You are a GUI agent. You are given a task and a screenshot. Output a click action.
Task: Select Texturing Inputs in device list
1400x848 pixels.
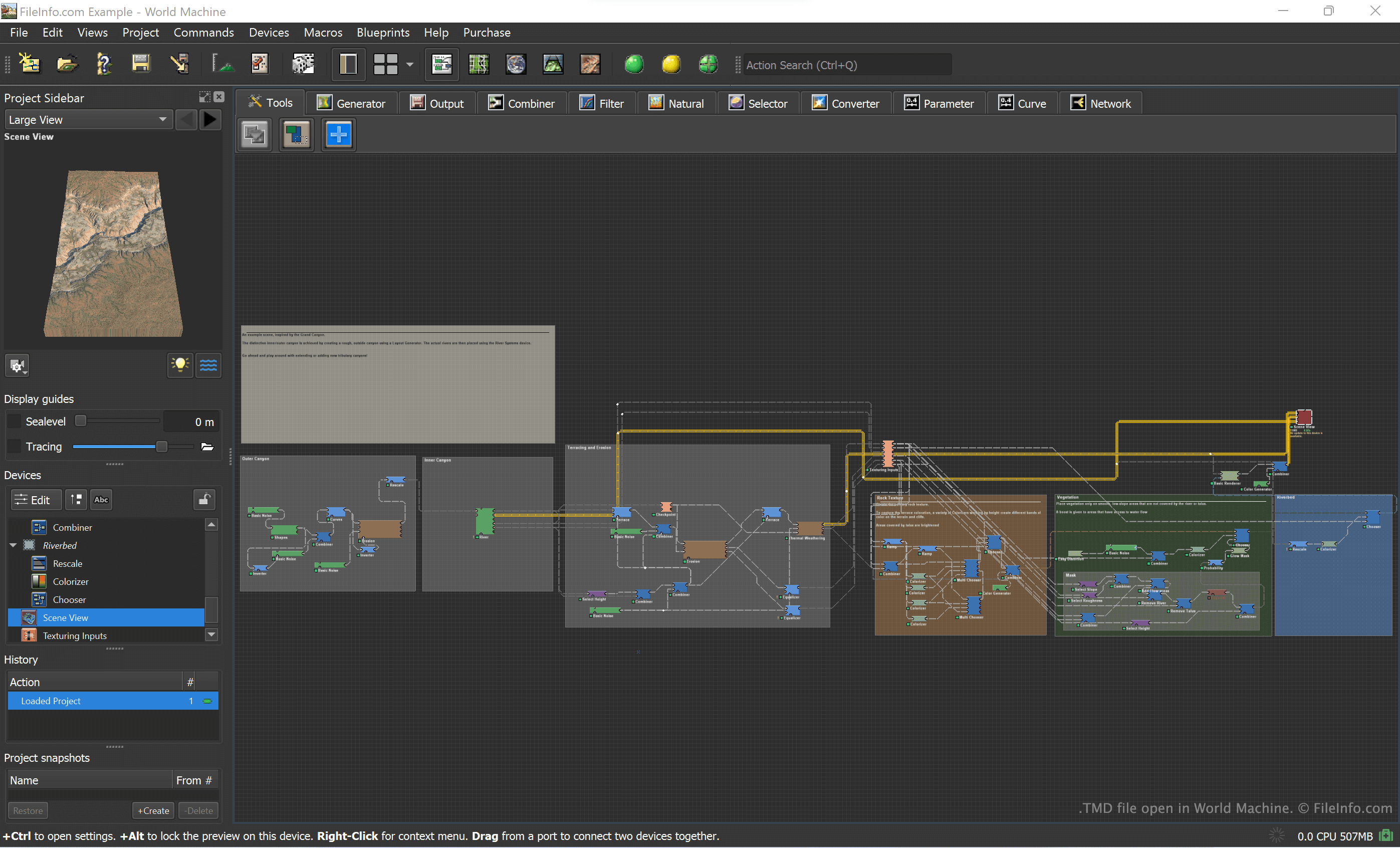click(x=75, y=635)
